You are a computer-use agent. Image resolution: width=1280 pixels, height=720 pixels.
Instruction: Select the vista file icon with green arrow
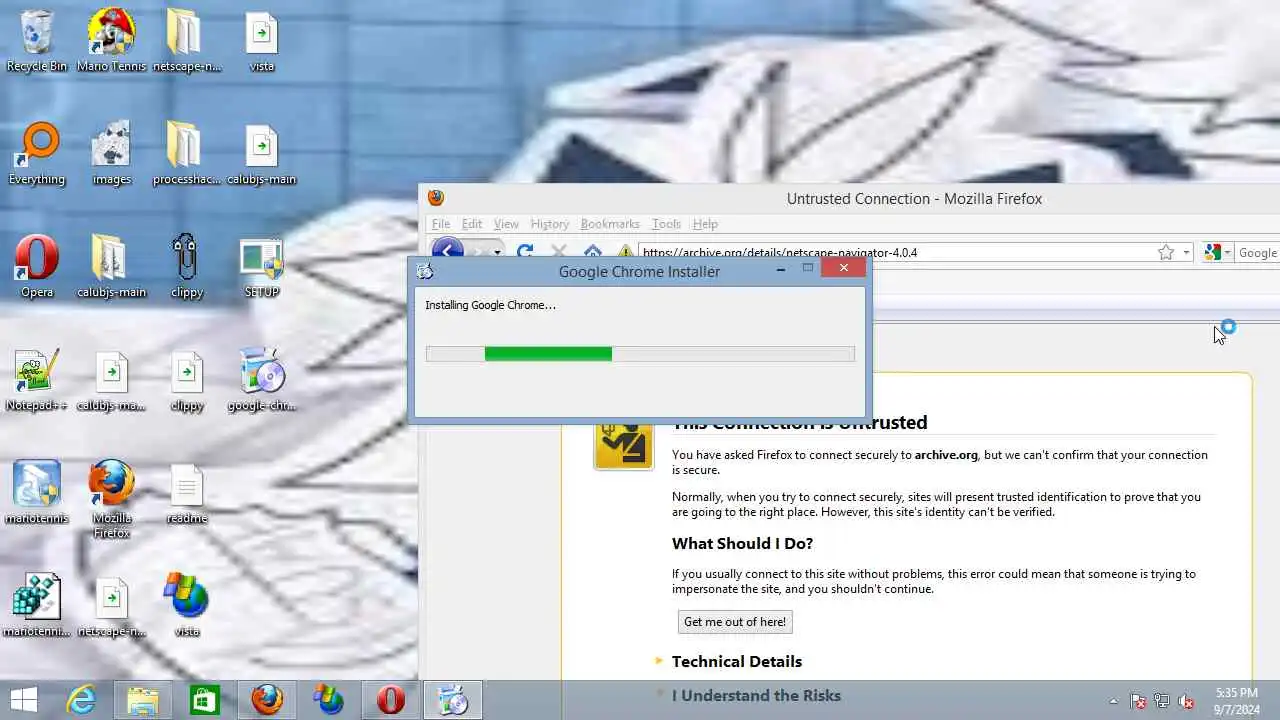click(x=261, y=40)
